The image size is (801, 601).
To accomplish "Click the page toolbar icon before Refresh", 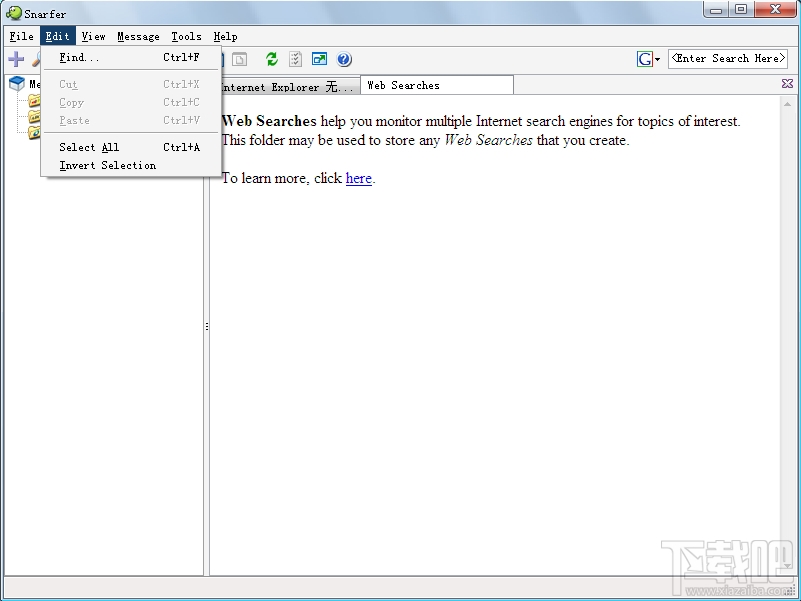I will [239, 59].
